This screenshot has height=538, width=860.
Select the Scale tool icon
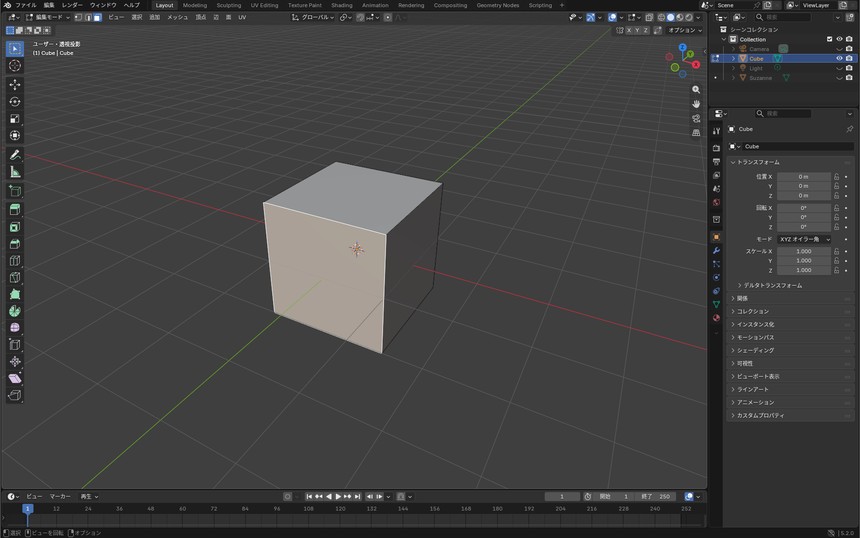tap(15, 118)
